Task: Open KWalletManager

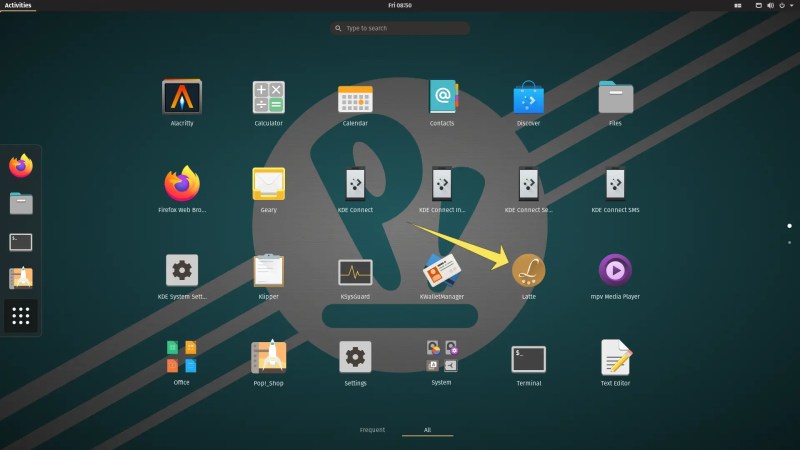Action: (x=441, y=270)
